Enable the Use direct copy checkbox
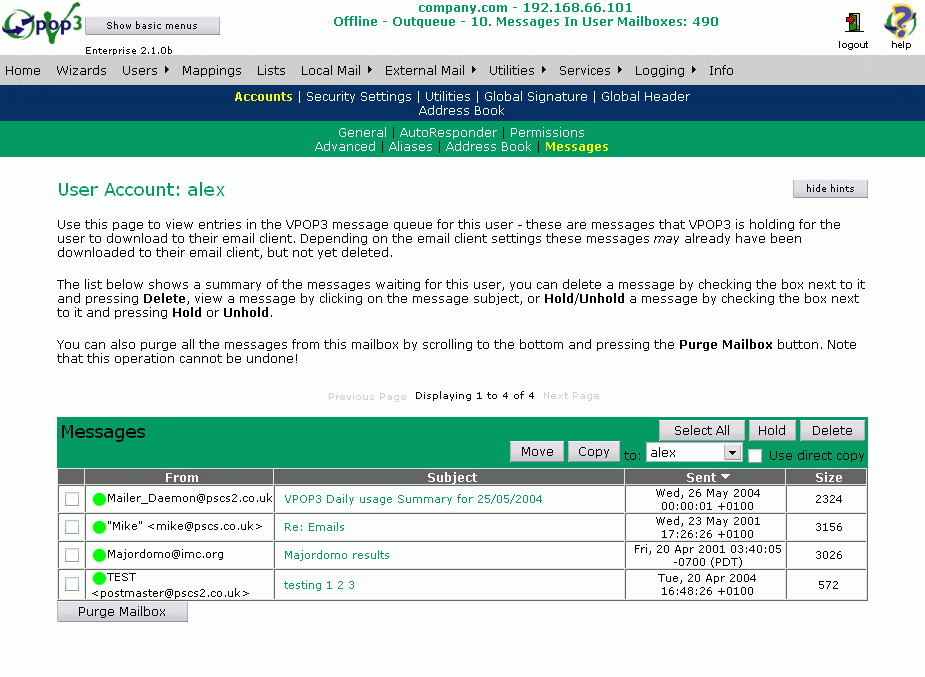This screenshot has width=925, height=677. (755, 455)
